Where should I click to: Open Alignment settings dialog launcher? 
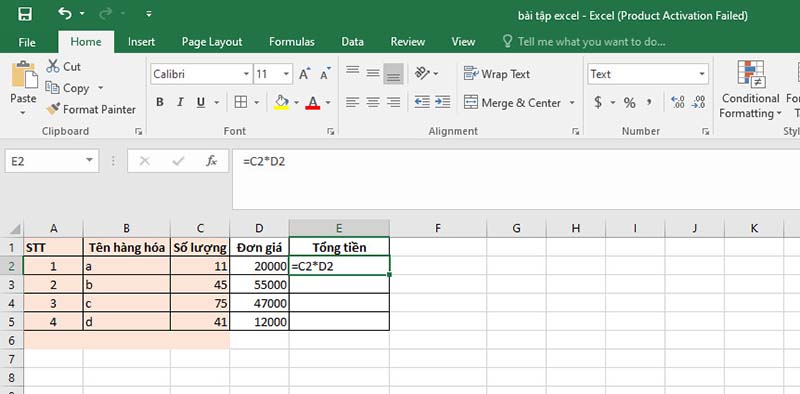point(576,132)
